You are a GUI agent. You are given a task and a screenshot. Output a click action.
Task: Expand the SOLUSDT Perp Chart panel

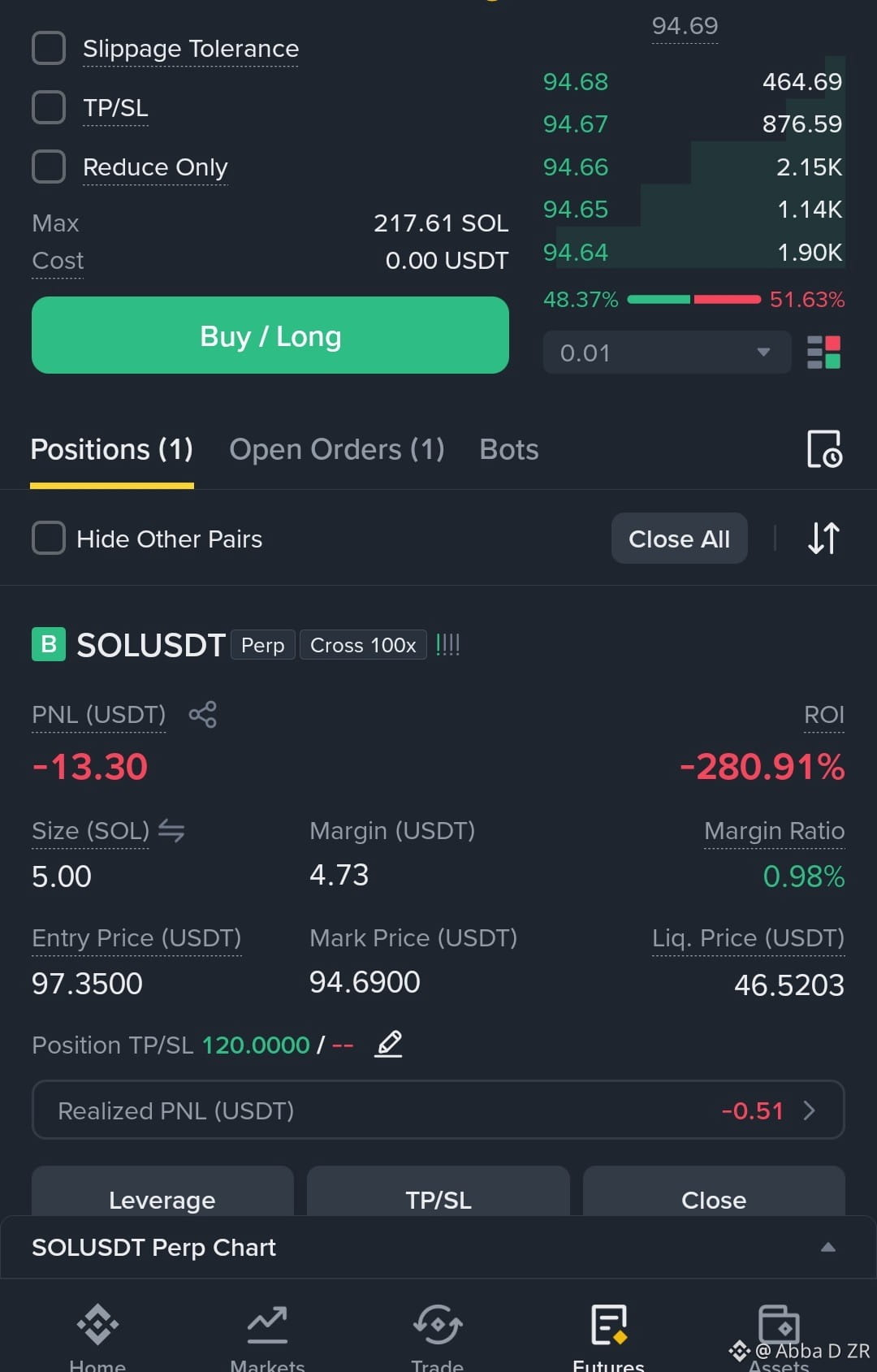click(438, 1247)
